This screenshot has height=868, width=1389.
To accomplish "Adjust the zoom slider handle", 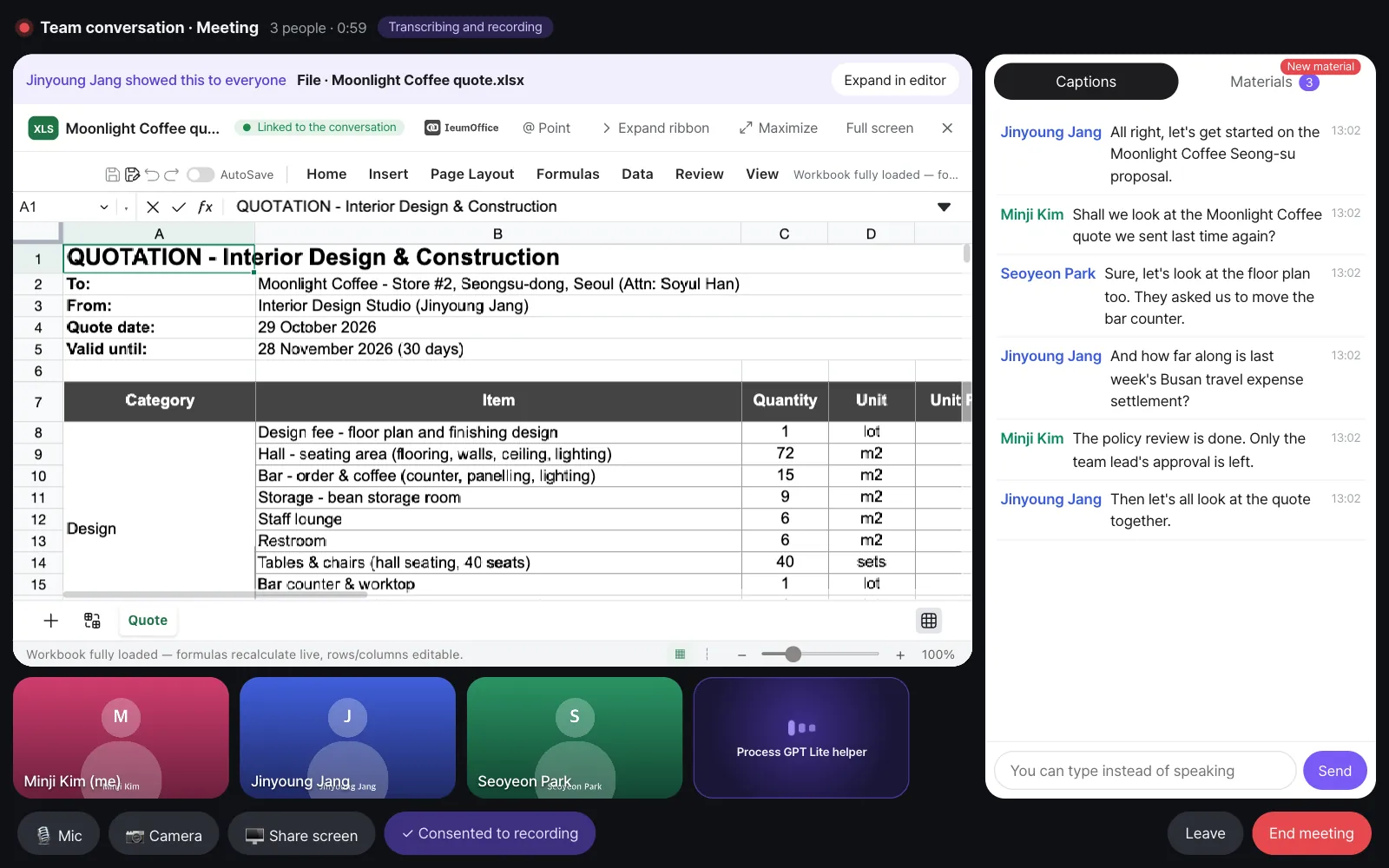I will point(793,654).
